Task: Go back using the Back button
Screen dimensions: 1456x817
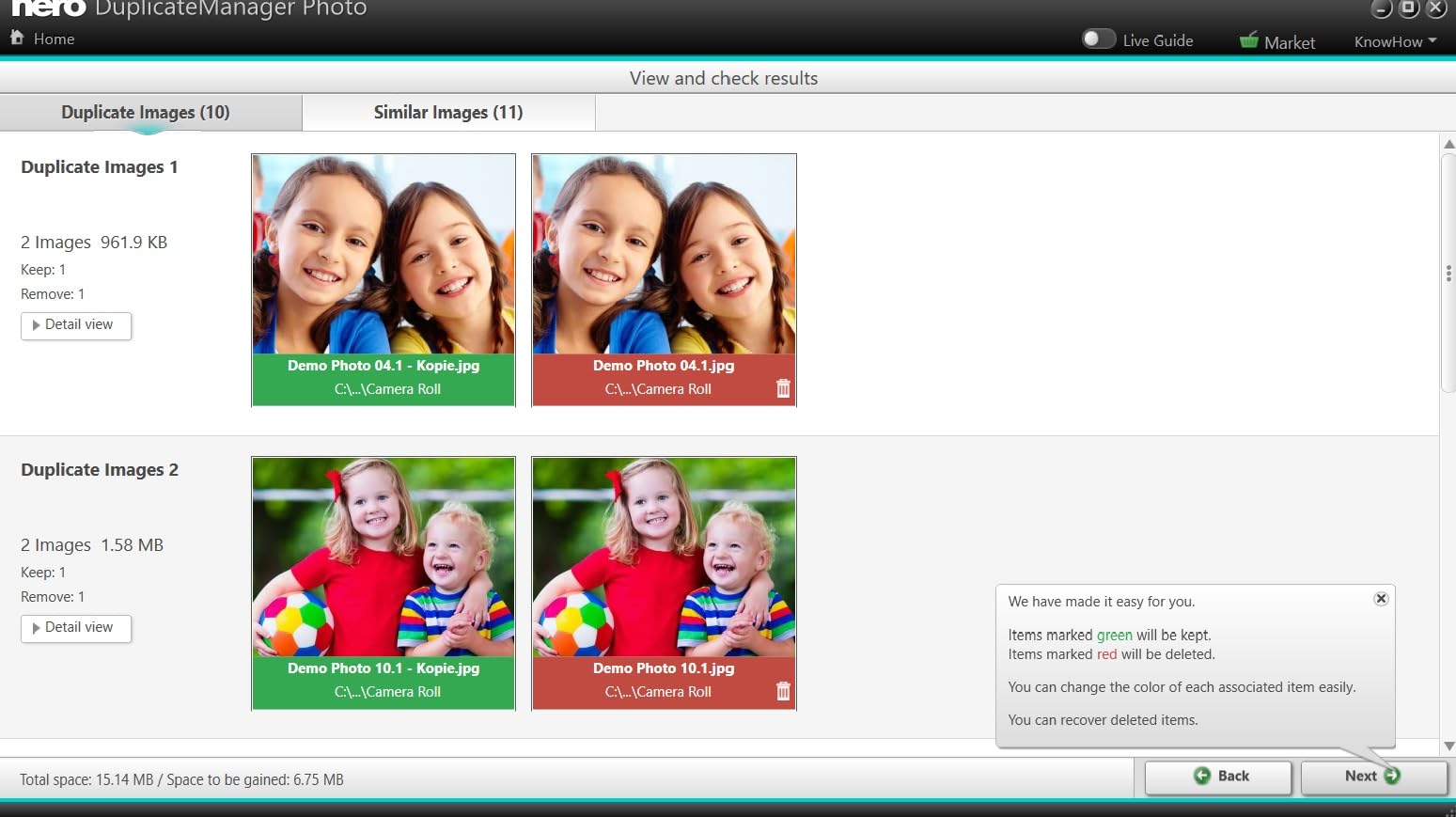Action: tap(1218, 777)
